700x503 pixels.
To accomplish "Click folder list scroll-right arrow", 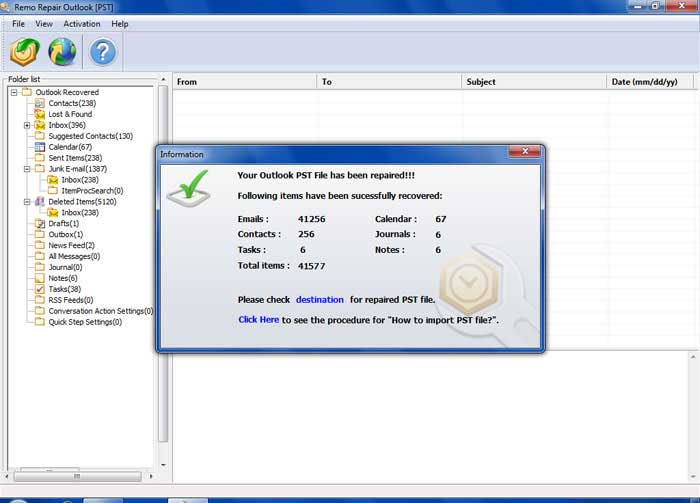I will pyautogui.click(x=151, y=477).
